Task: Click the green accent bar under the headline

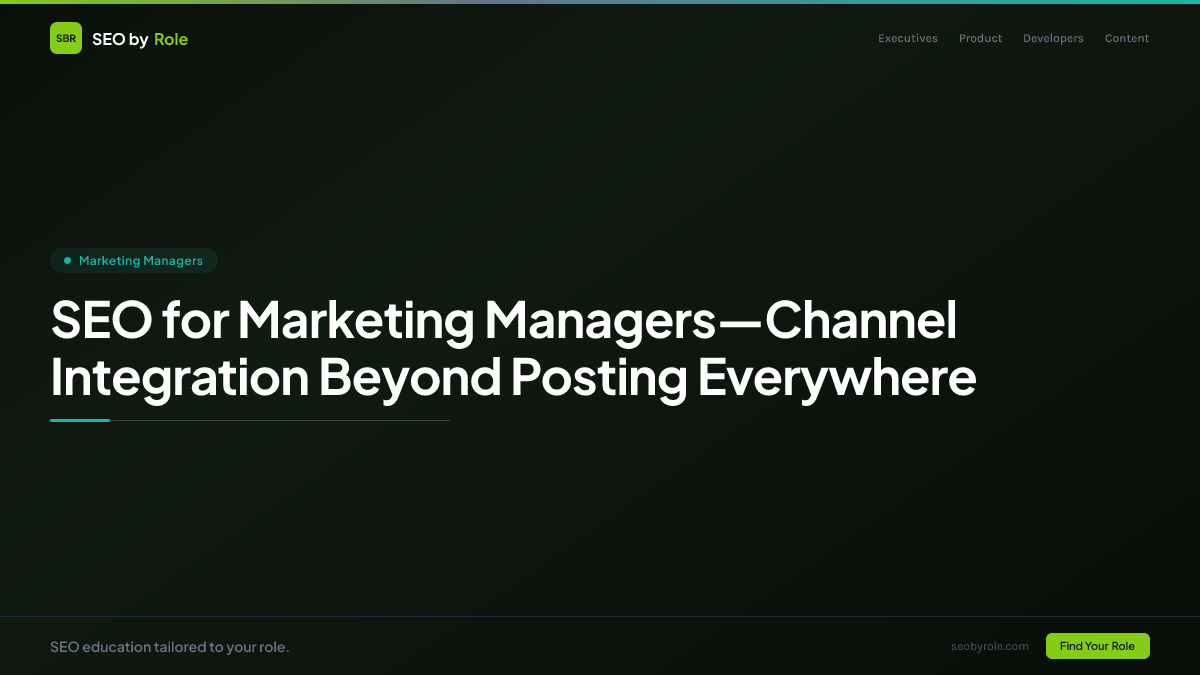Action: (80, 421)
